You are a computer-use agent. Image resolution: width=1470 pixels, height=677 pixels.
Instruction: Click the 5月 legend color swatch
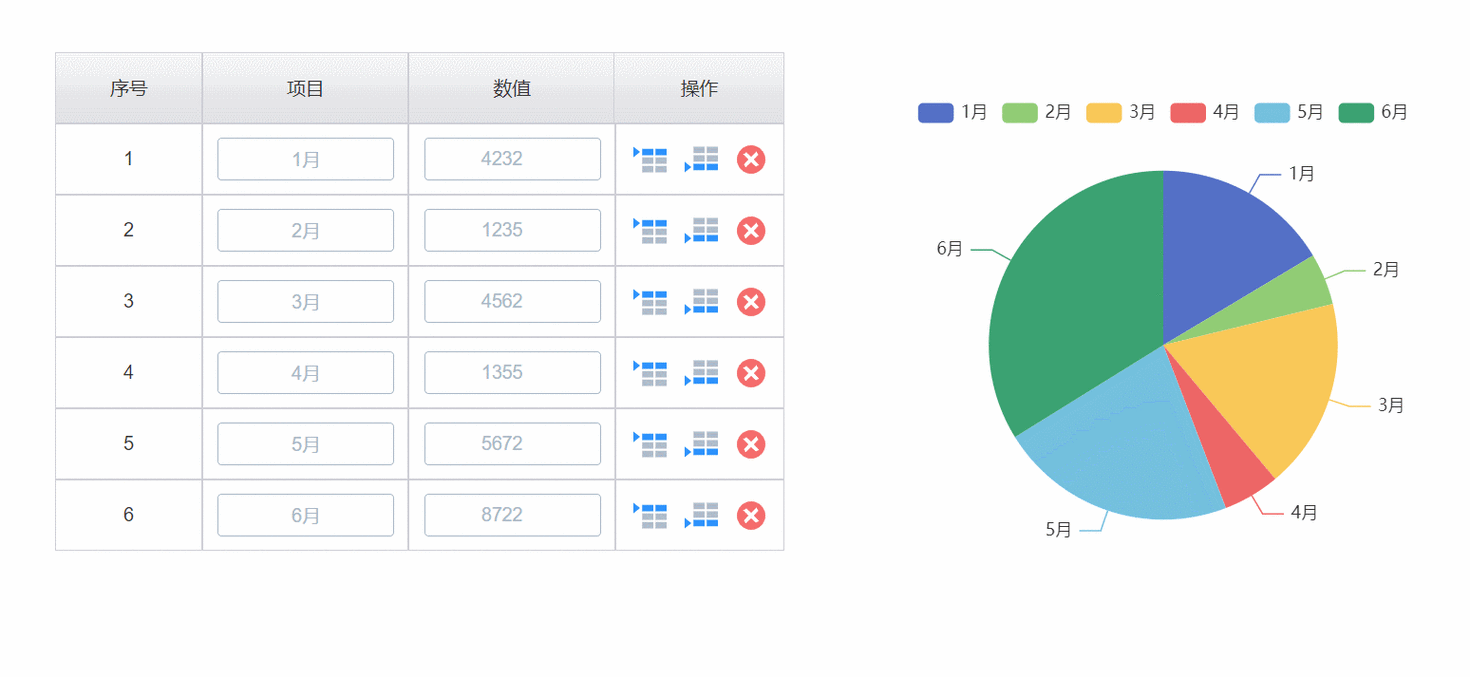point(1271,112)
